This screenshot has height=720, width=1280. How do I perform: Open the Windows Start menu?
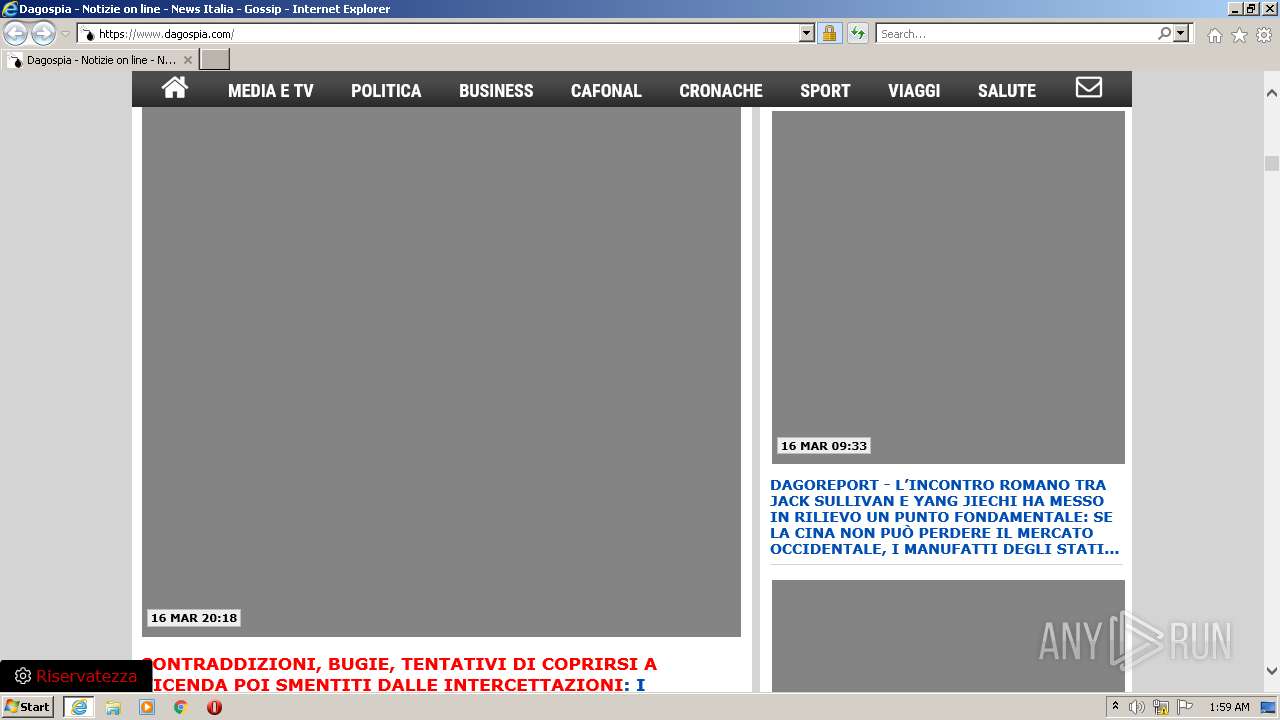(28, 707)
